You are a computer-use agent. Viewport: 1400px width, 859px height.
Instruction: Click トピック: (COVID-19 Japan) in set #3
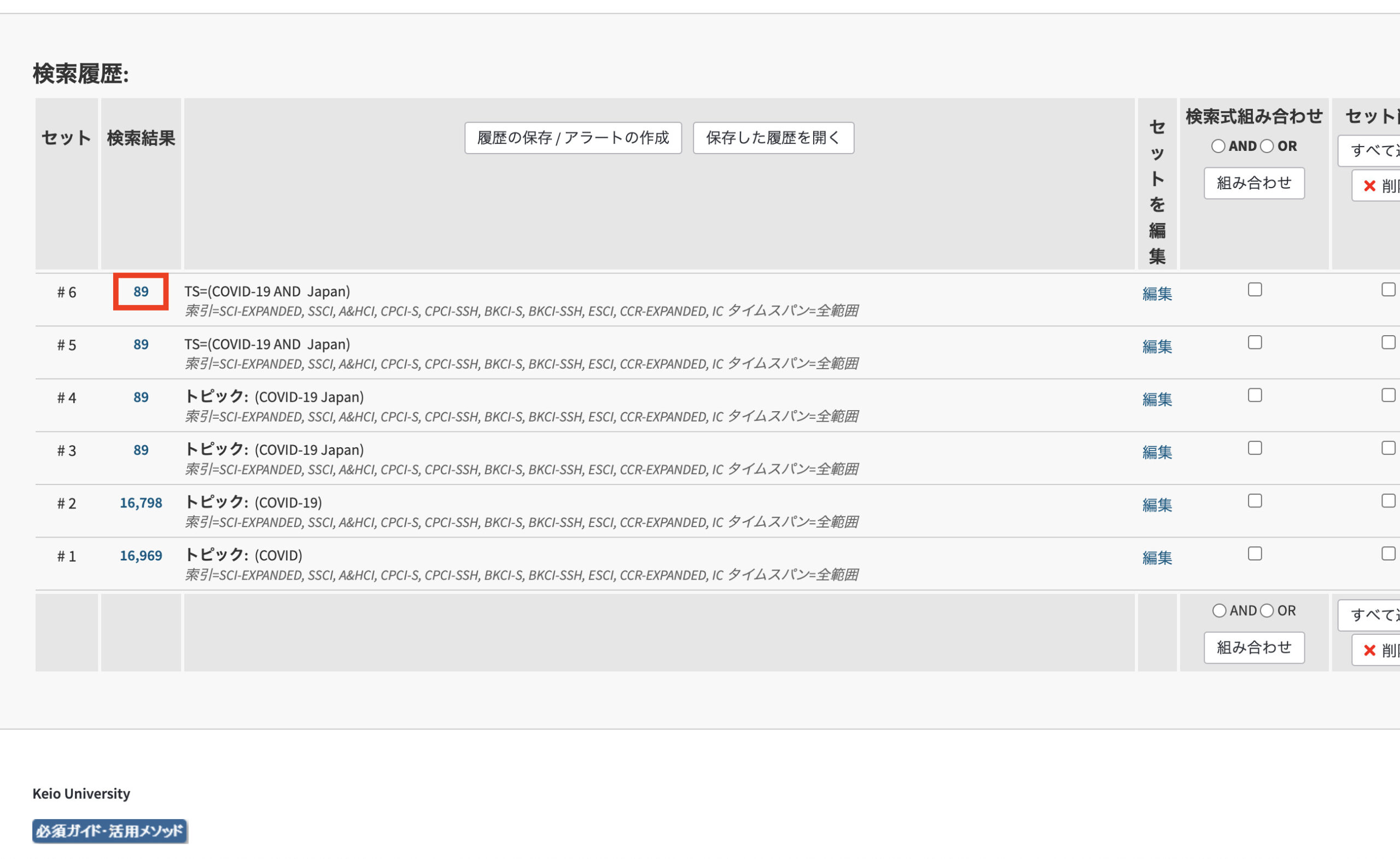click(274, 450)
